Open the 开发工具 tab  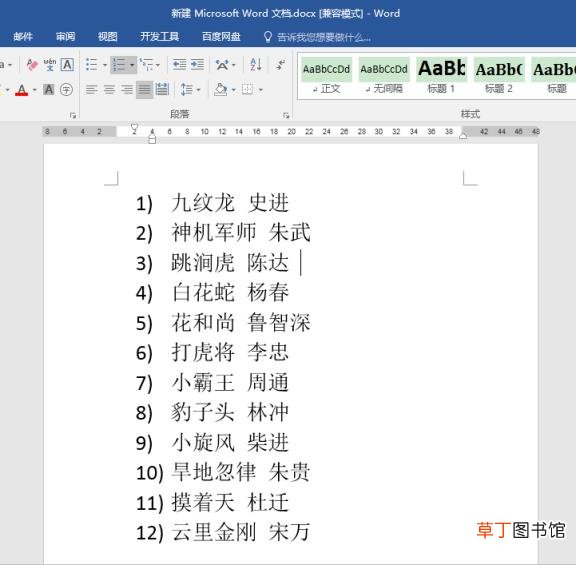pos(159,36)
